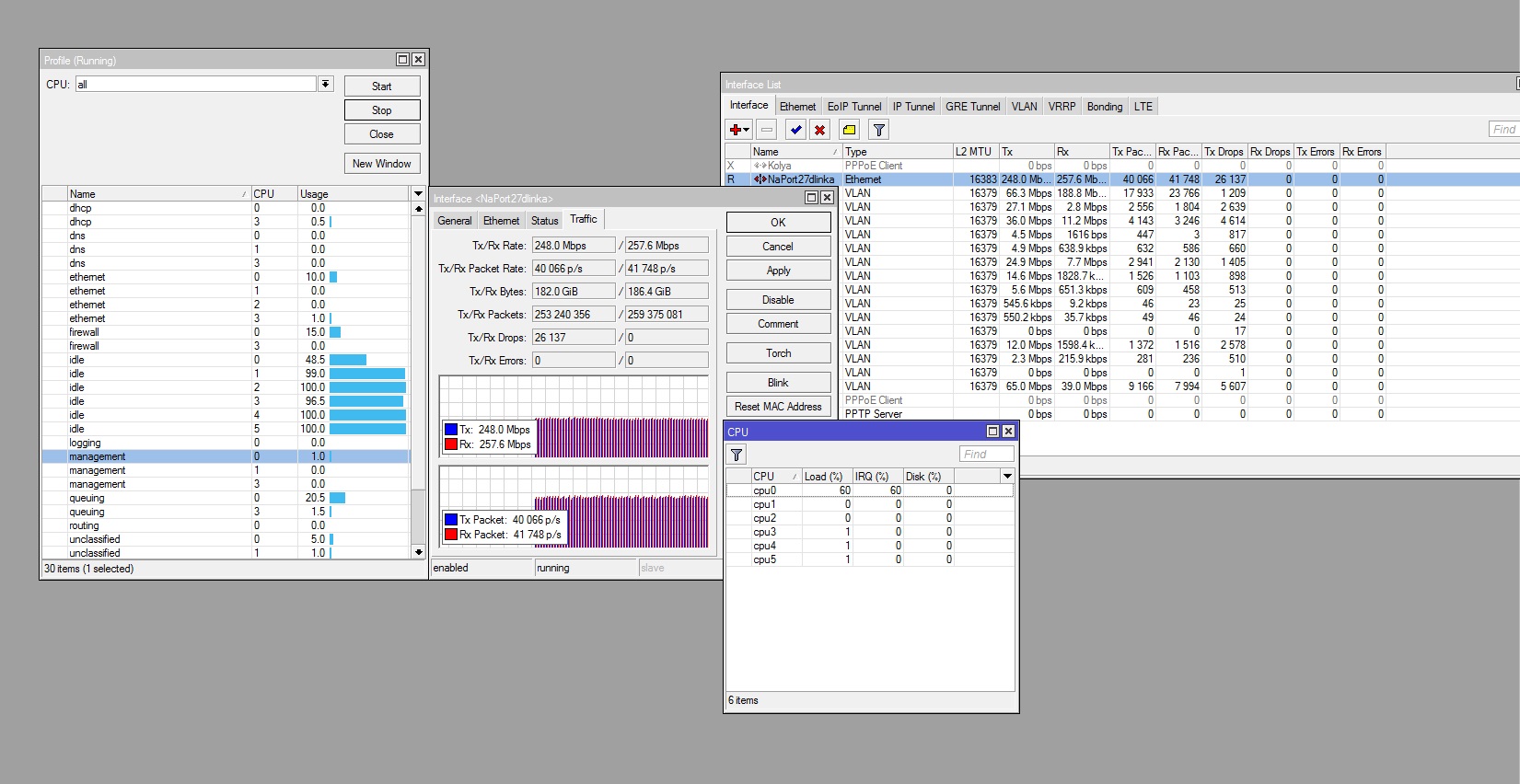Click the Find field in CPU window
1520x784 pixels.
986,455
